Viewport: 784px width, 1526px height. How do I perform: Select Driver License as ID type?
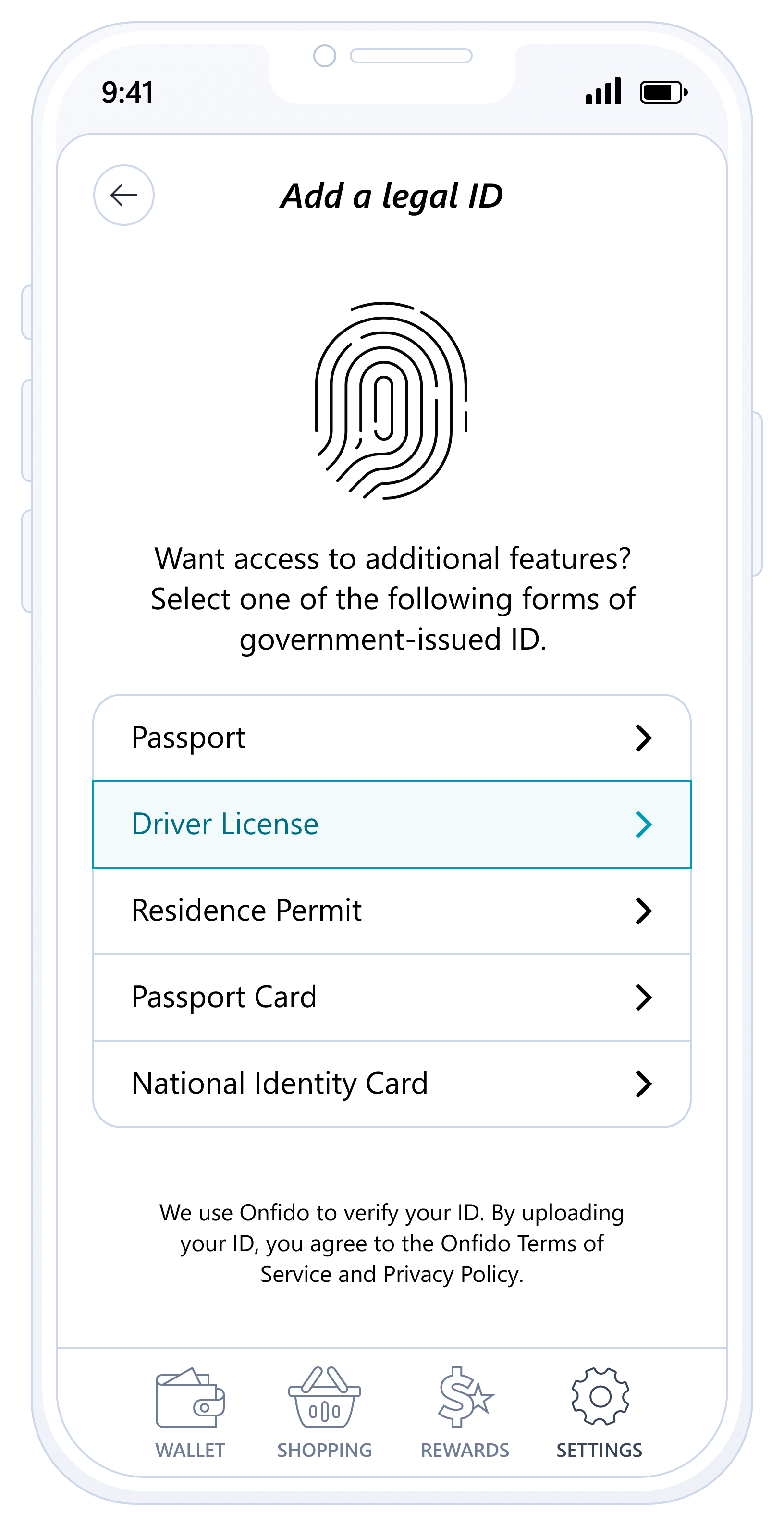(225, 824)
